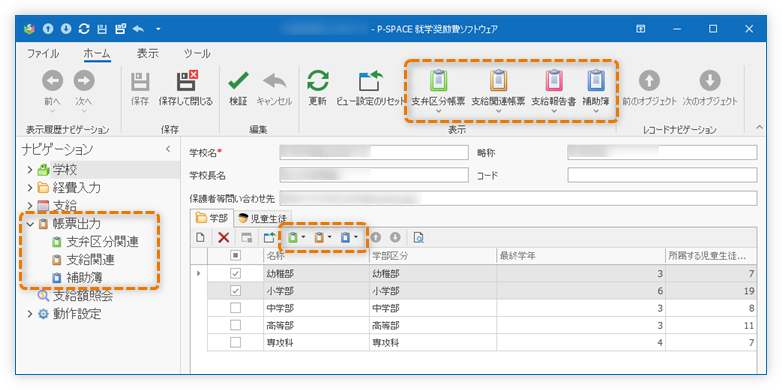Expand the 学校 tree node
Image resolution: width=782 pixels, height=390 pixels.
pos(30,170)
